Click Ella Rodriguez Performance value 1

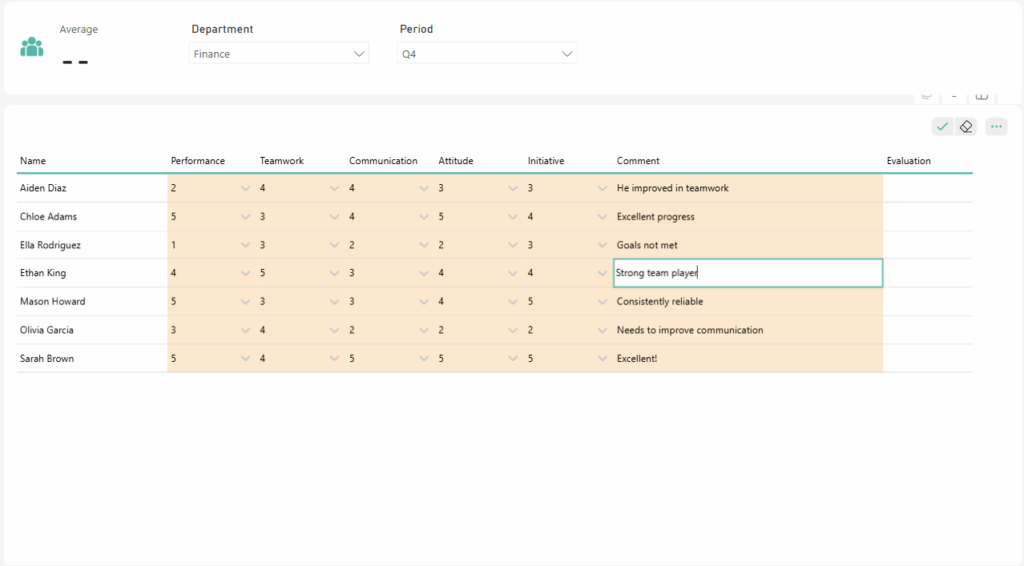pos(174,245)
